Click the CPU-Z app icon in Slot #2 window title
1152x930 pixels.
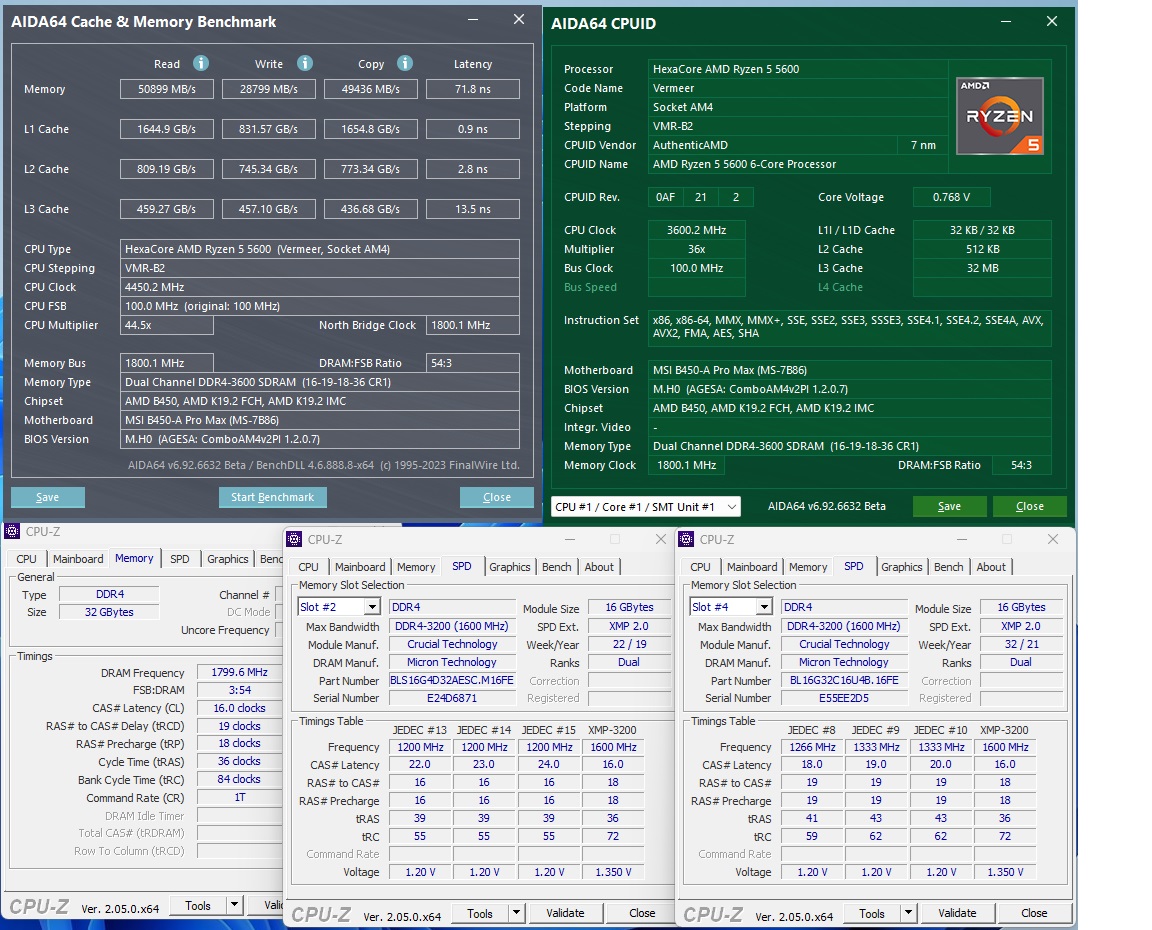[x=295, y=539]
